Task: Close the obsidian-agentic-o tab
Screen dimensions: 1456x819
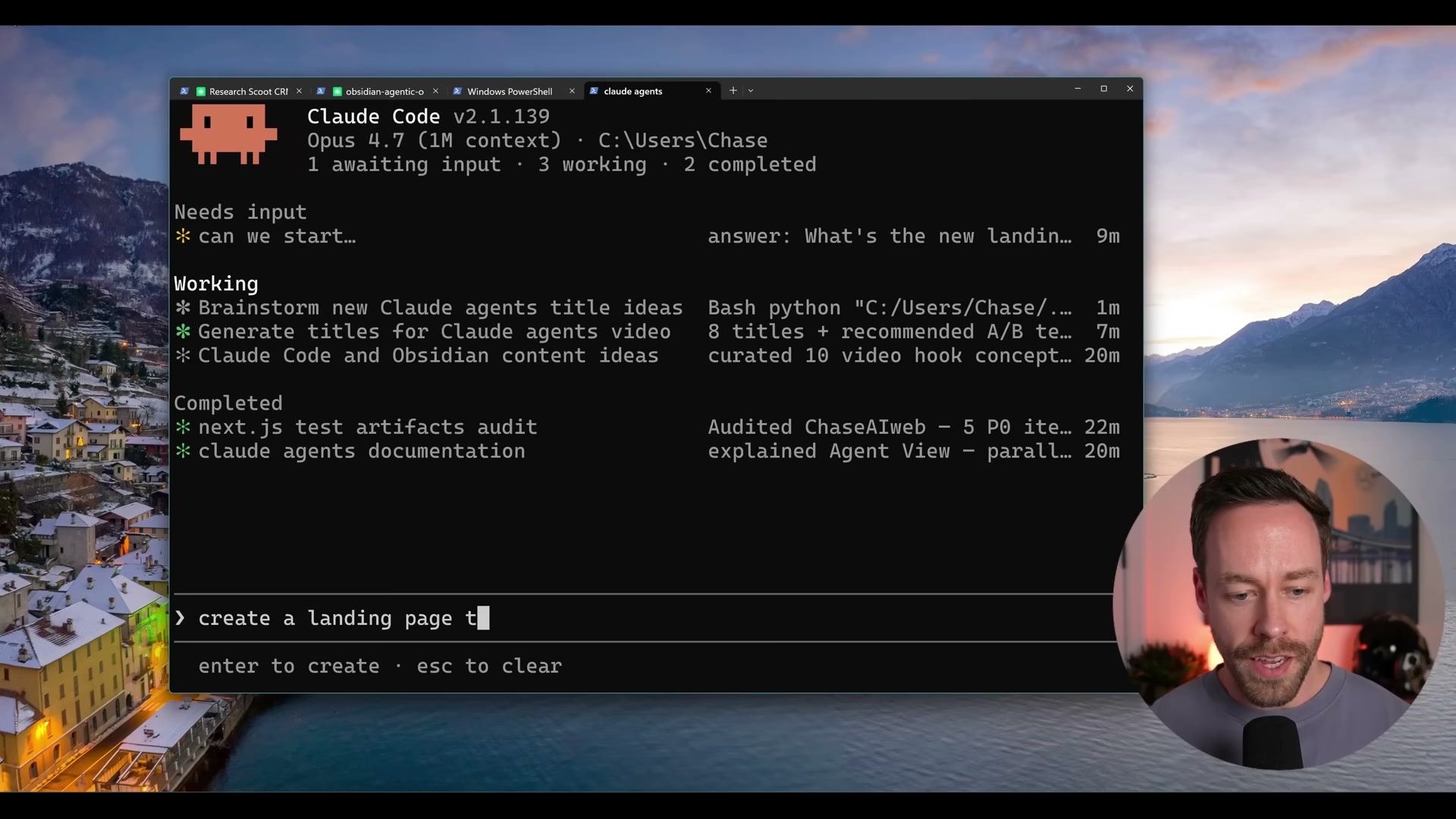Action: click(x=435, y=91)
